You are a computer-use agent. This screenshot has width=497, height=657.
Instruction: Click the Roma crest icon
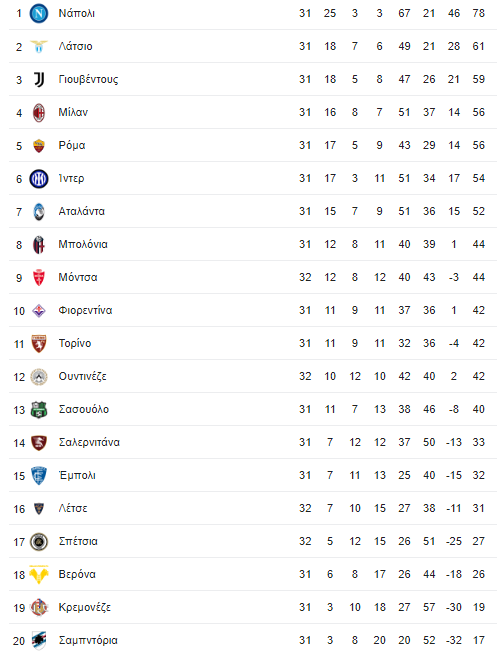click(x=39, y=145)
